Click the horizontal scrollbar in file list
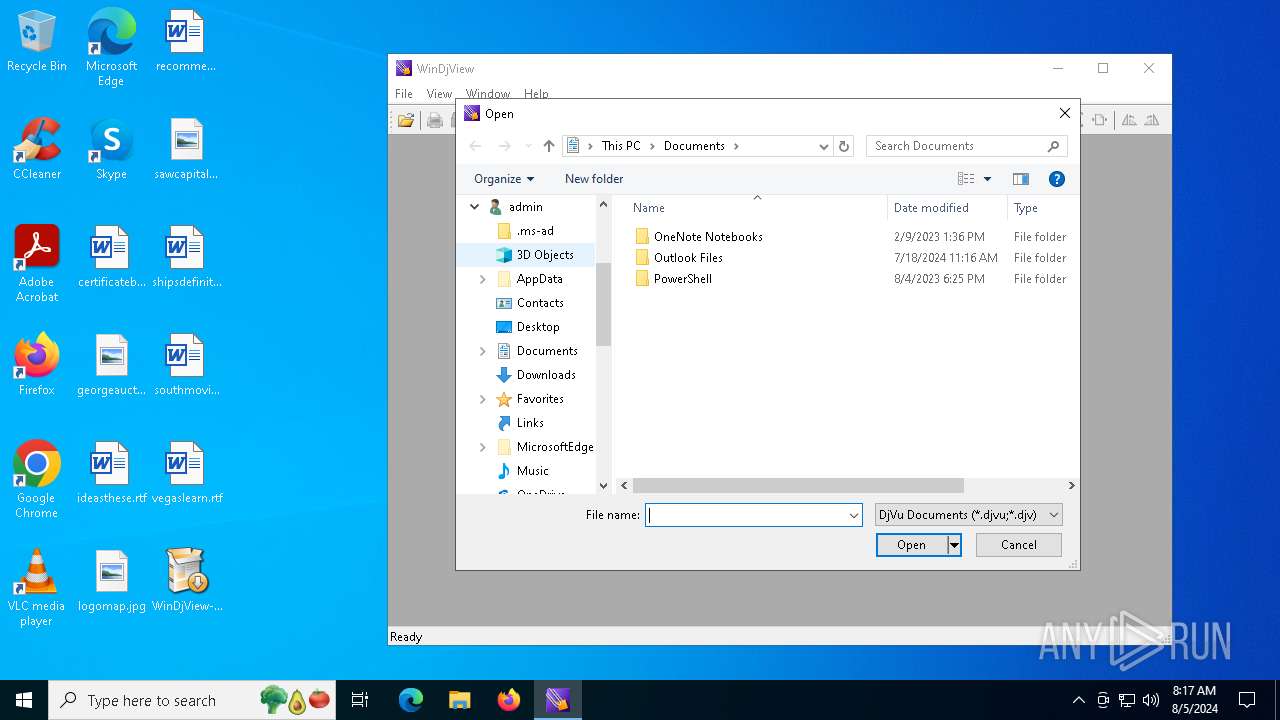This screenshot has height=720, width=1280. click(798, 486)
